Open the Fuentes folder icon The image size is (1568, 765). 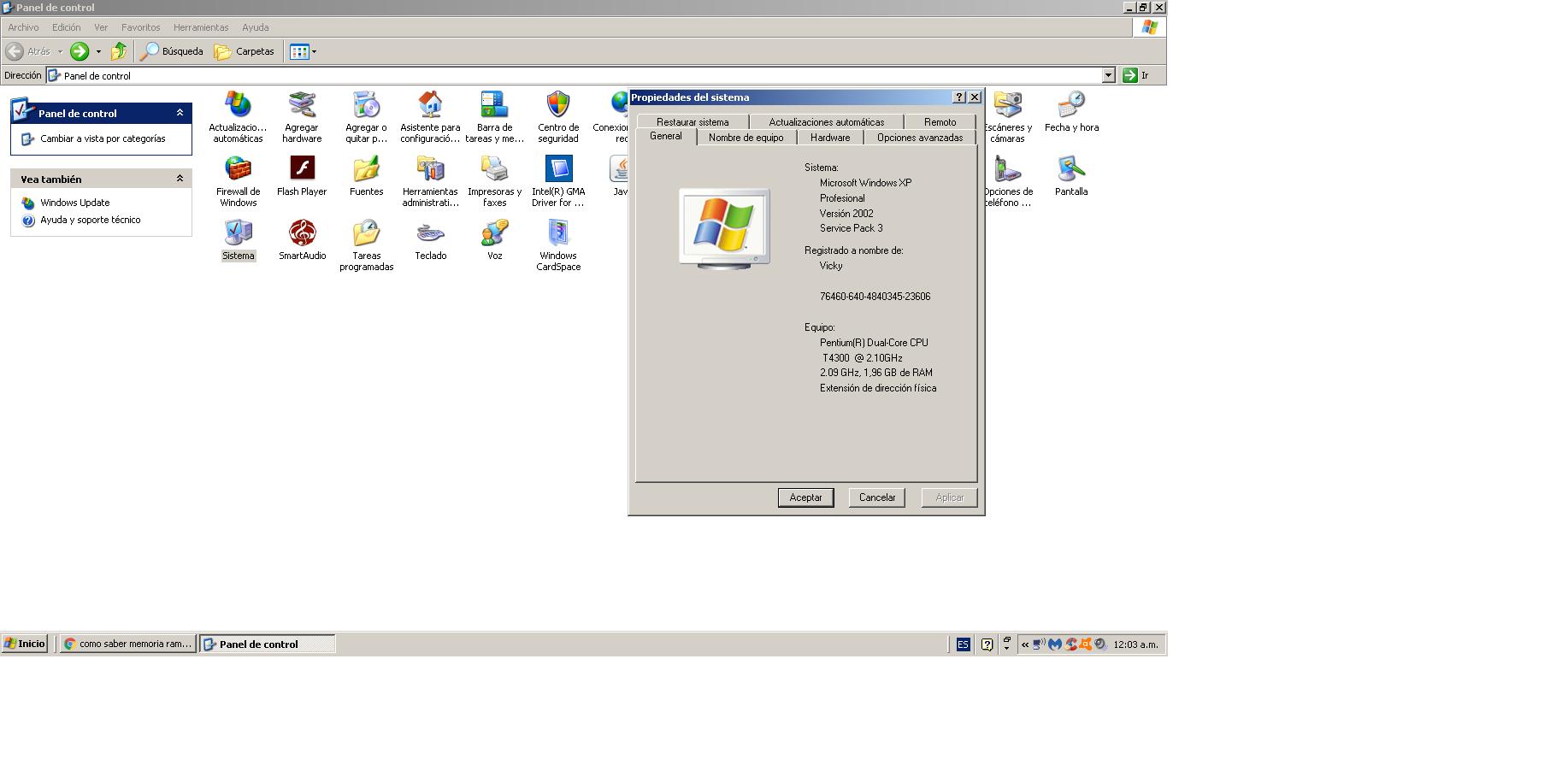pyautogui.click(x=366, y=169)
